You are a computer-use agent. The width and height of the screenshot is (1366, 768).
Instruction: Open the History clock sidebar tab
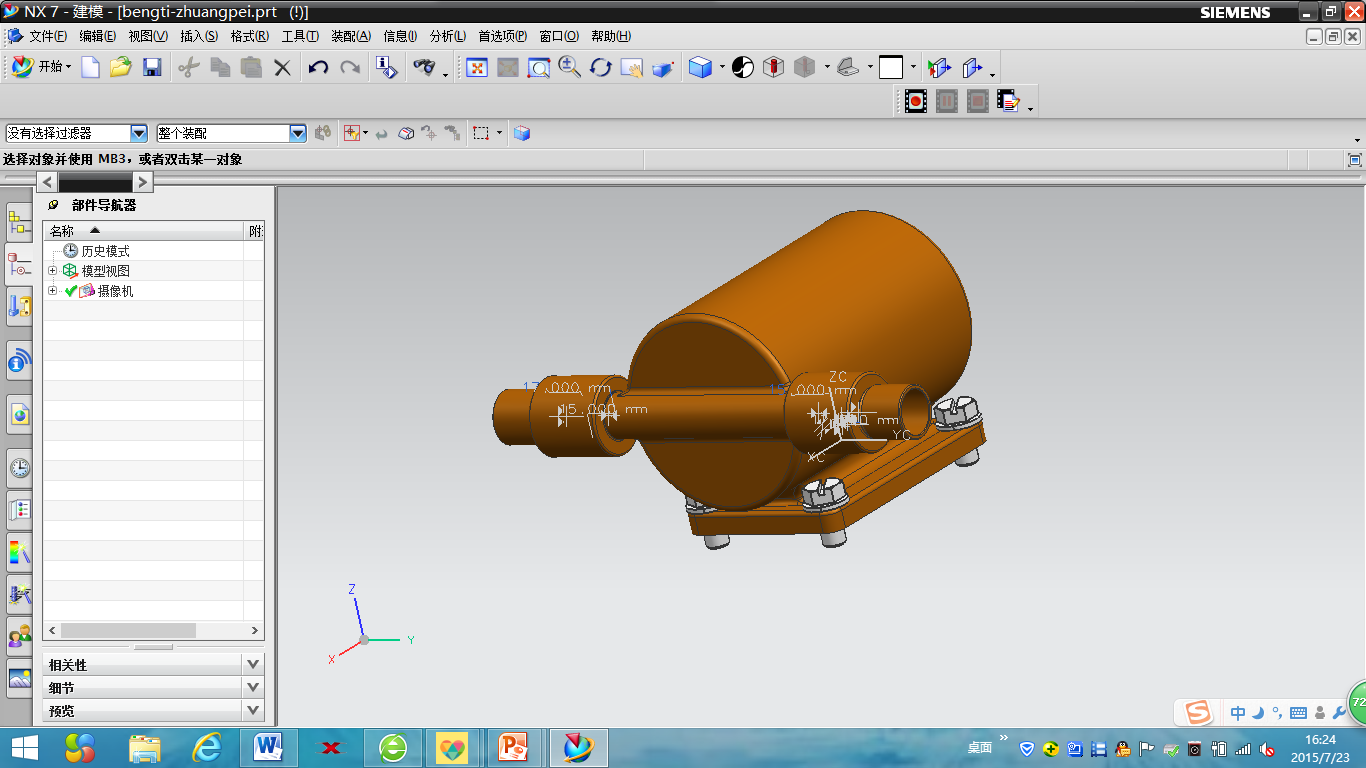point(19,468)
